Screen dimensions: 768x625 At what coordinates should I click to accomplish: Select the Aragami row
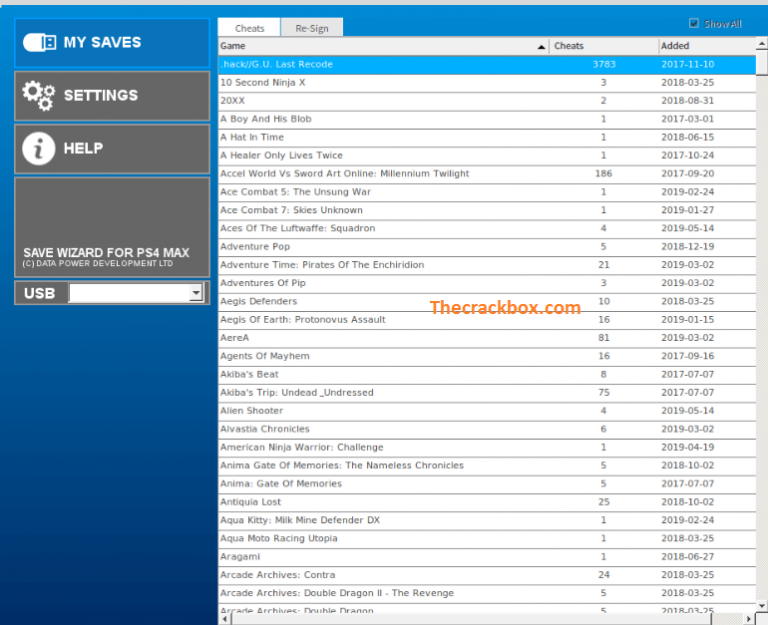coord(487,556)
